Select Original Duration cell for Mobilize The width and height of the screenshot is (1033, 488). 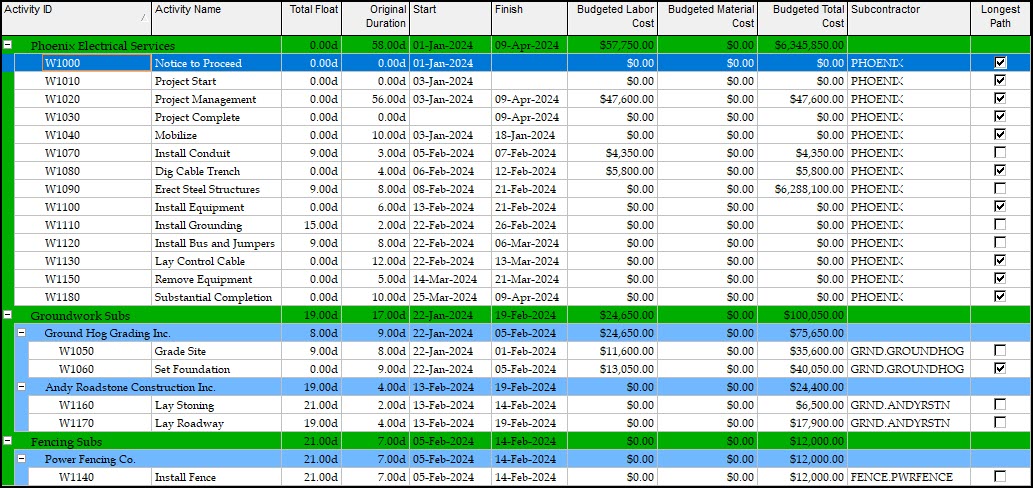(x=375, y=135)
